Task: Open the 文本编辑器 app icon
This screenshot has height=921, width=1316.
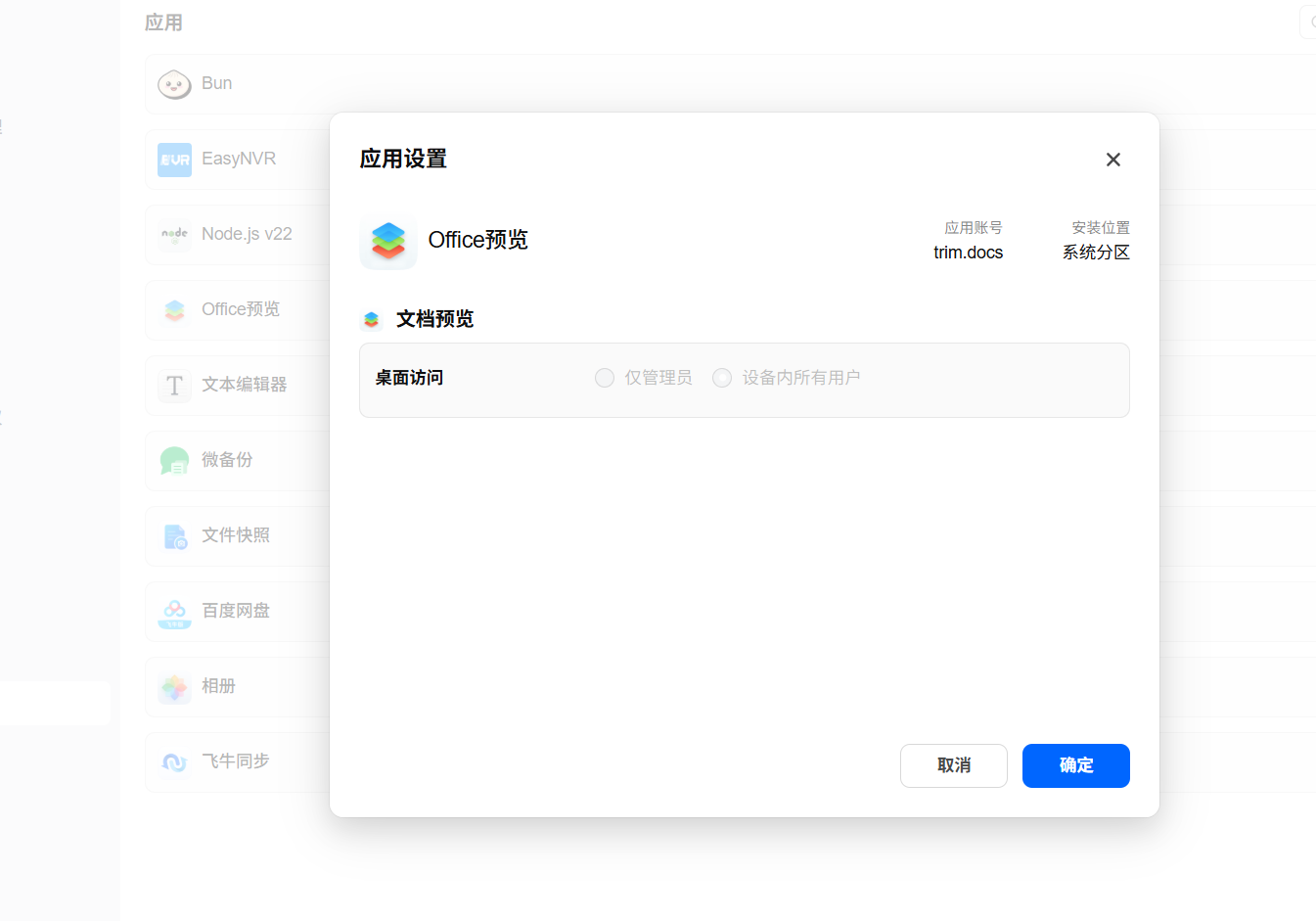Action: (x=174, y=386)
